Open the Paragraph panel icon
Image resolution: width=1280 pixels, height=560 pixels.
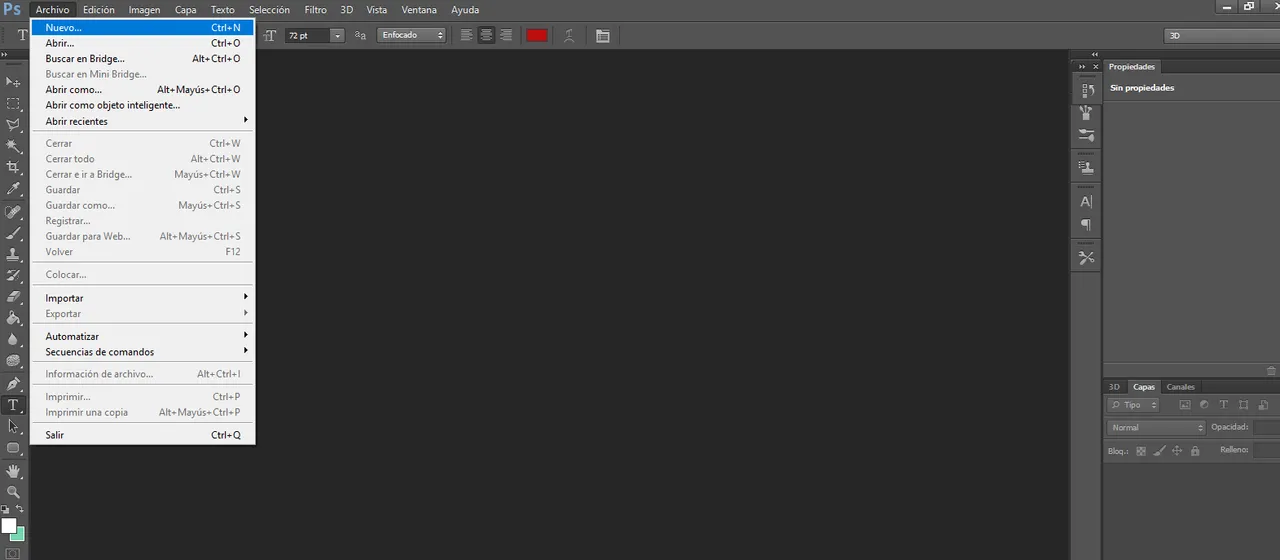[1086, 225]
